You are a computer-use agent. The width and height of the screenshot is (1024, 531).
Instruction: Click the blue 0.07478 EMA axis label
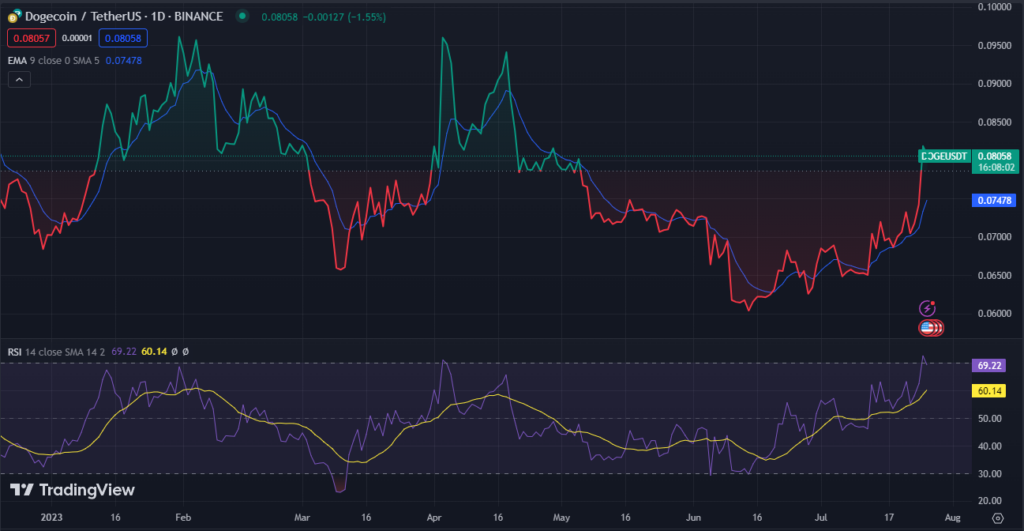point(993,201)
